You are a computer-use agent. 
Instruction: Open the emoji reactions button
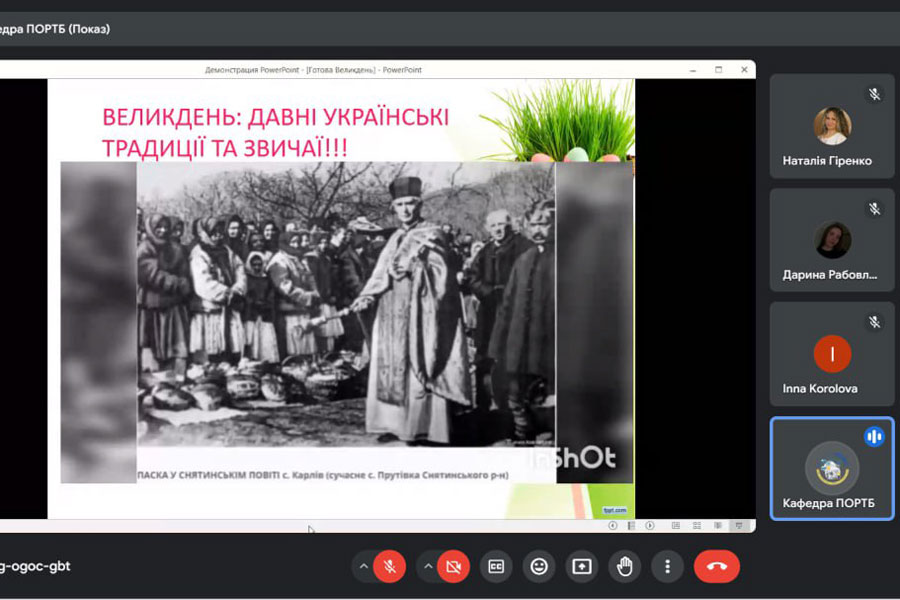(x=539, y=567)
